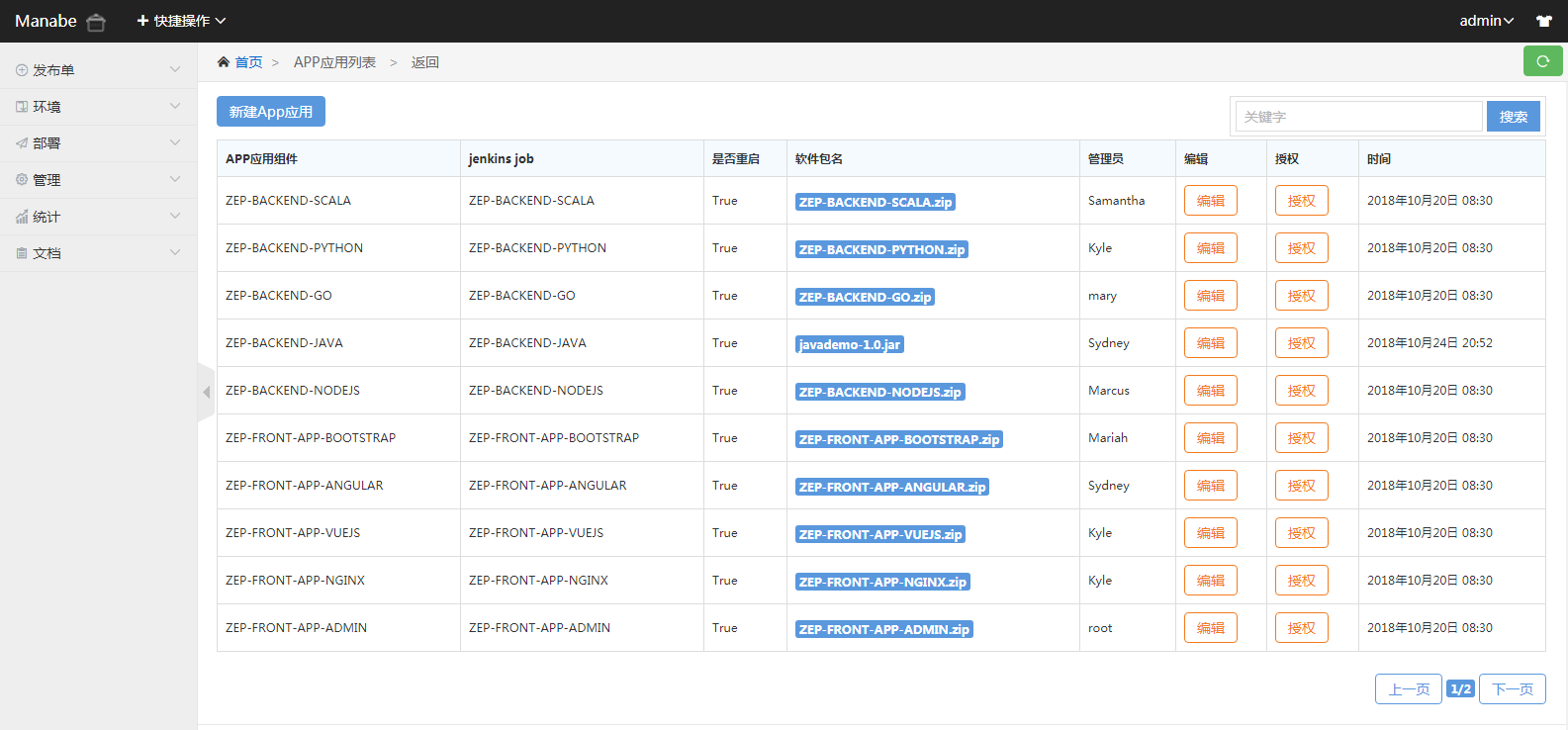The height and width of the screenshot is (730, 1568).
Task: Open package ZEP-BACKEND-PYTHON.zip
Action: [x=881, y=249]
